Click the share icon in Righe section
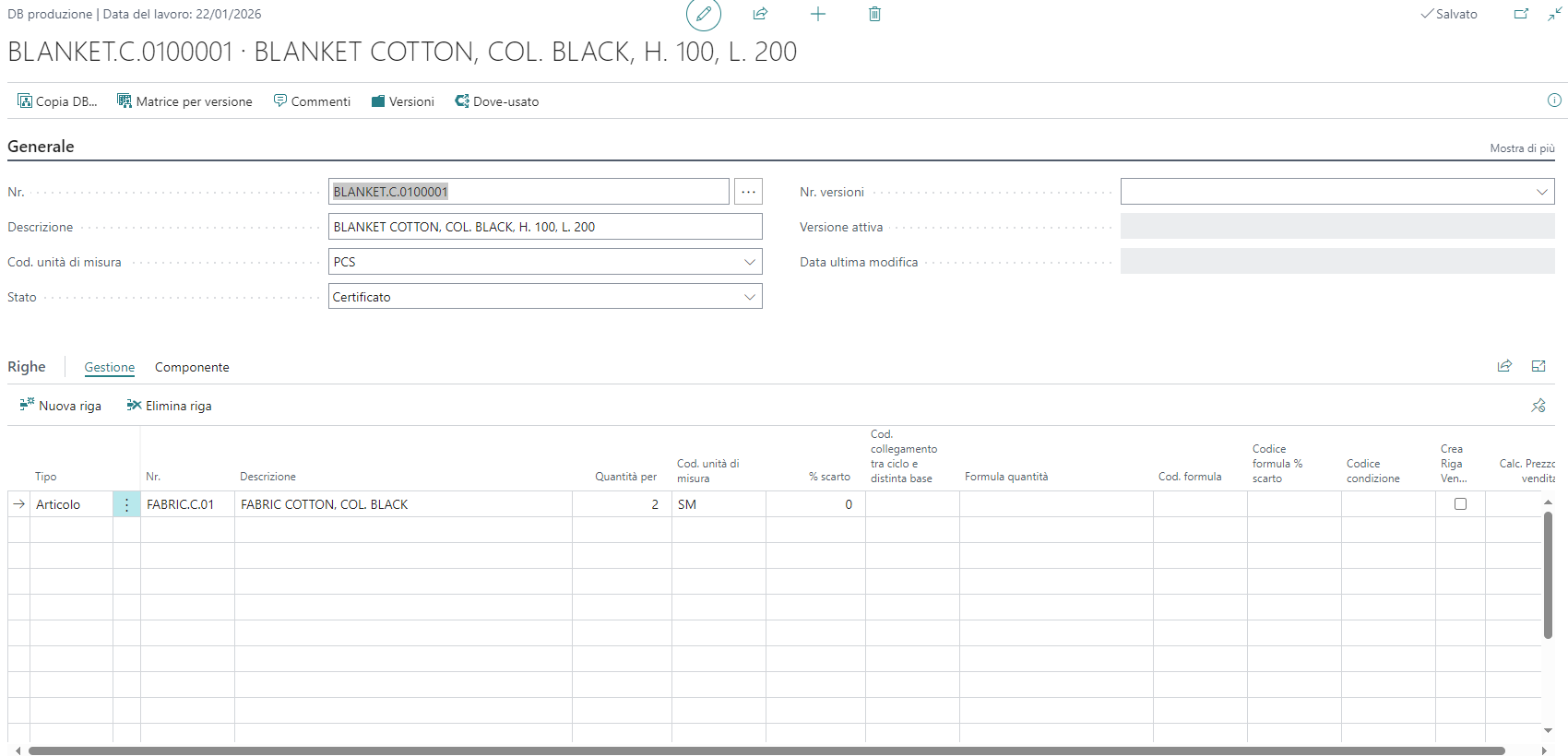Image resolution: width=1568 pixels, height=756 pixels. point(1504,366)
